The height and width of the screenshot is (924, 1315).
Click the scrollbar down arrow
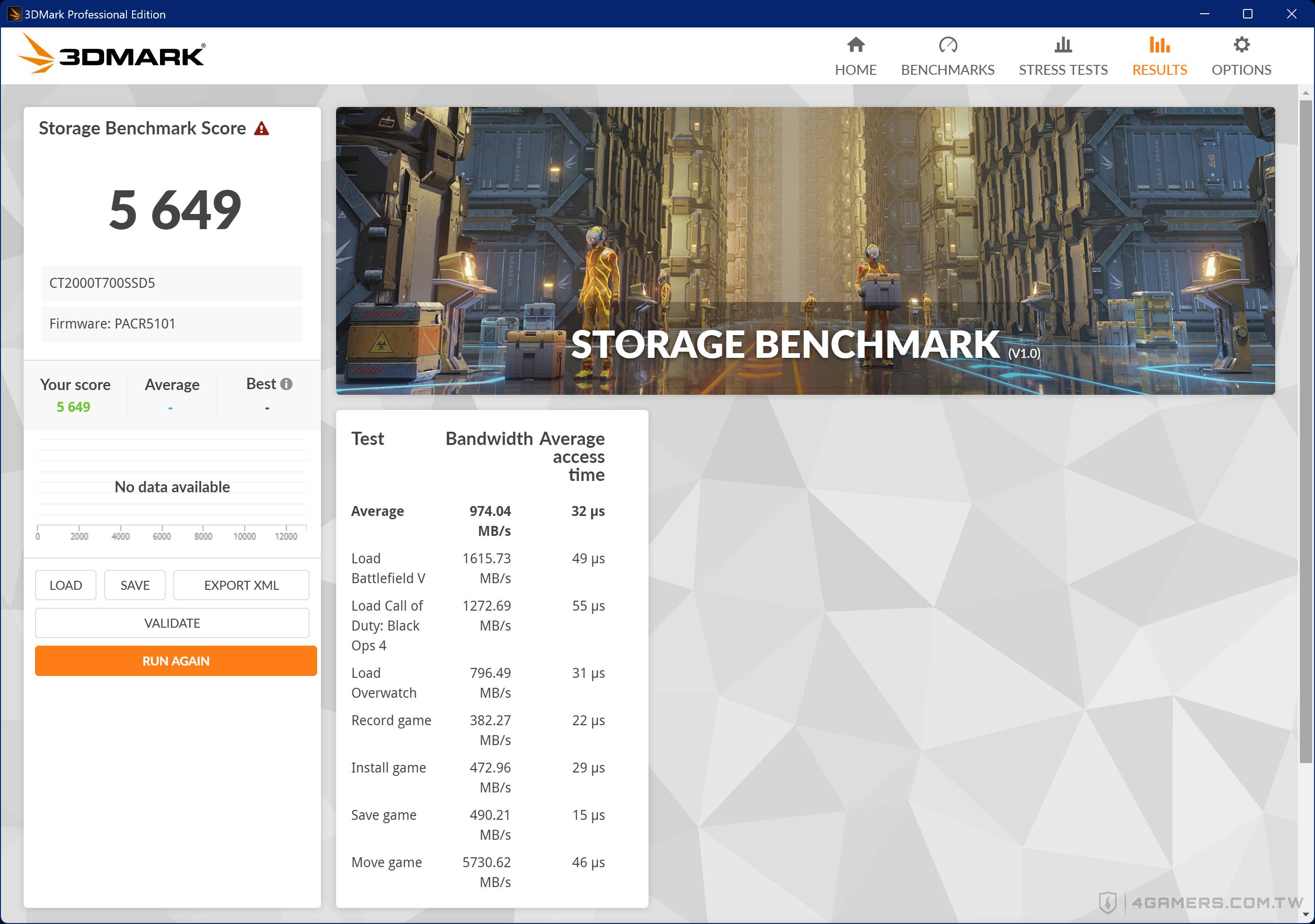point(1305,915)
